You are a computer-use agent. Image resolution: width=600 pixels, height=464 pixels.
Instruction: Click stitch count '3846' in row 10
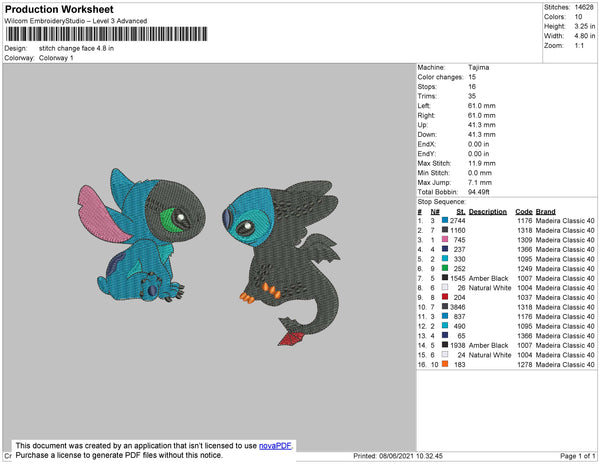[x=458, y=307]
